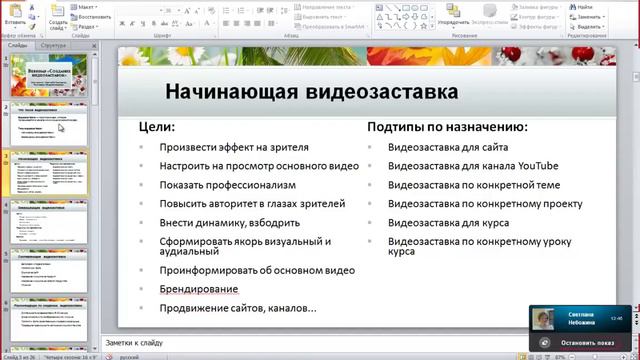Close the slides thumbnail pane
This screenshot has height=360, width=640.
pyautogui.click(x=94, y=46)
